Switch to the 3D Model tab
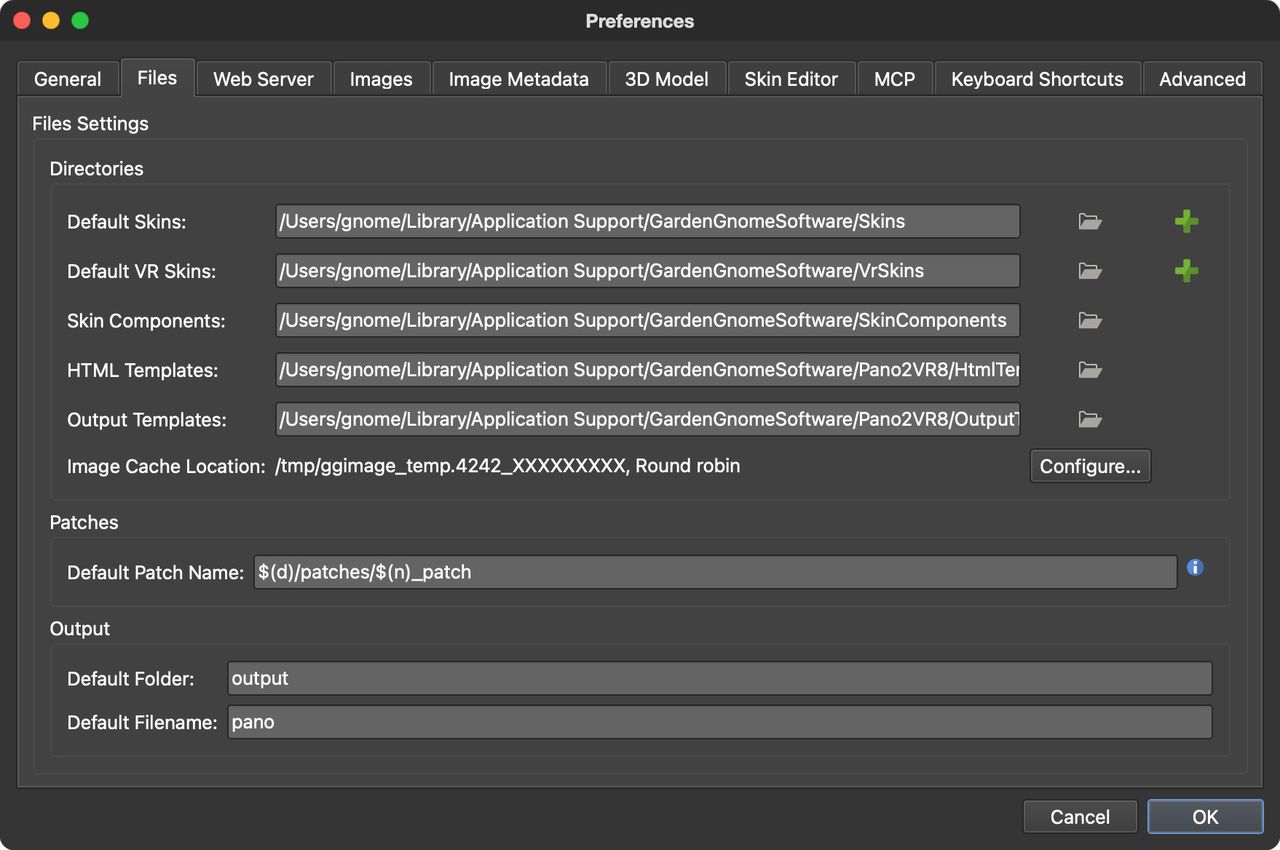The width and height of the screenshot is (1280, 850). [667, 79]
